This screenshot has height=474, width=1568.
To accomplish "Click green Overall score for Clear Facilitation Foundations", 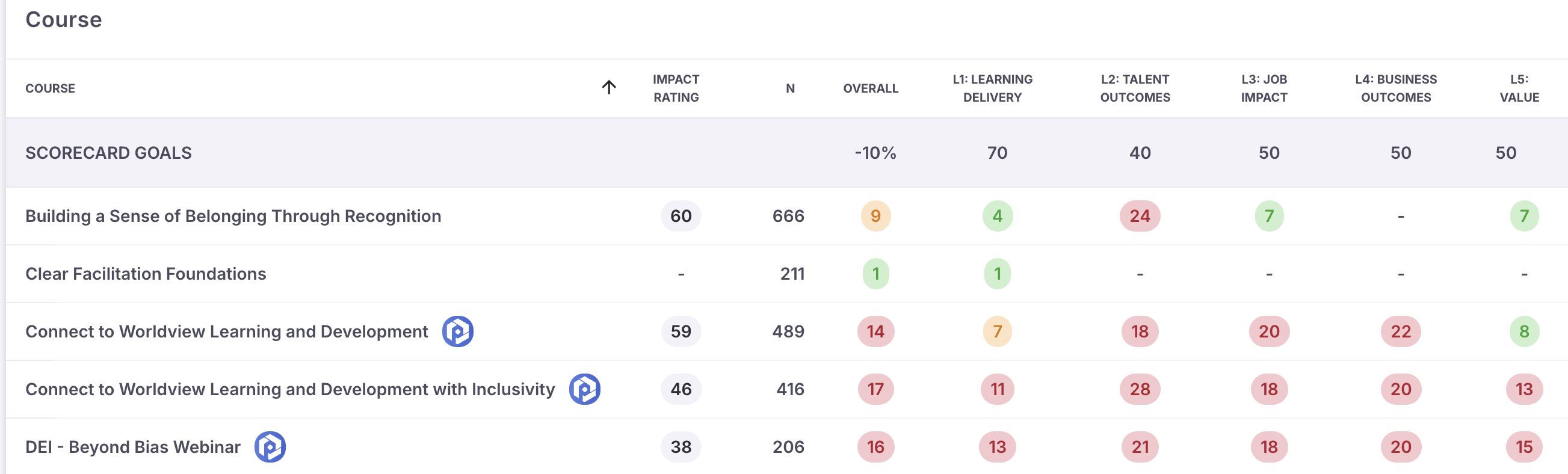I will click(875, 274).
